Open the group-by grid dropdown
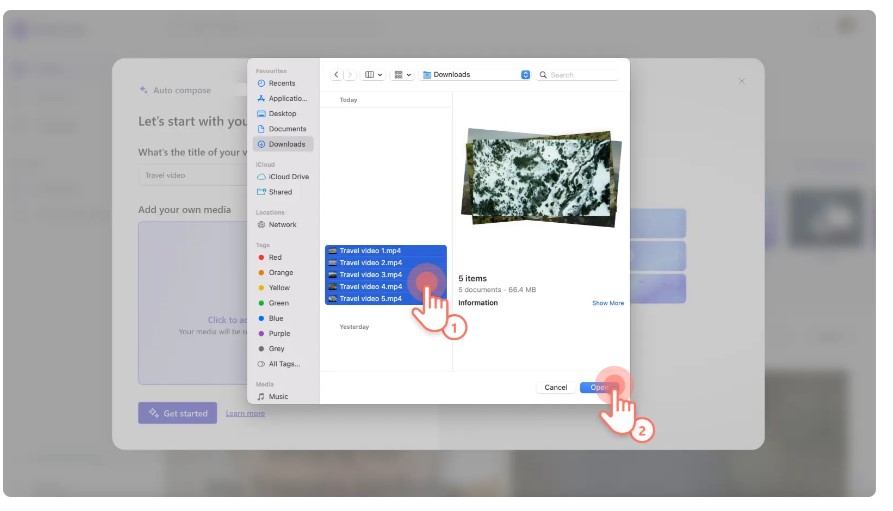Viewport: 893px width, 511px height. pyautogui.click(x=403, y=75)
